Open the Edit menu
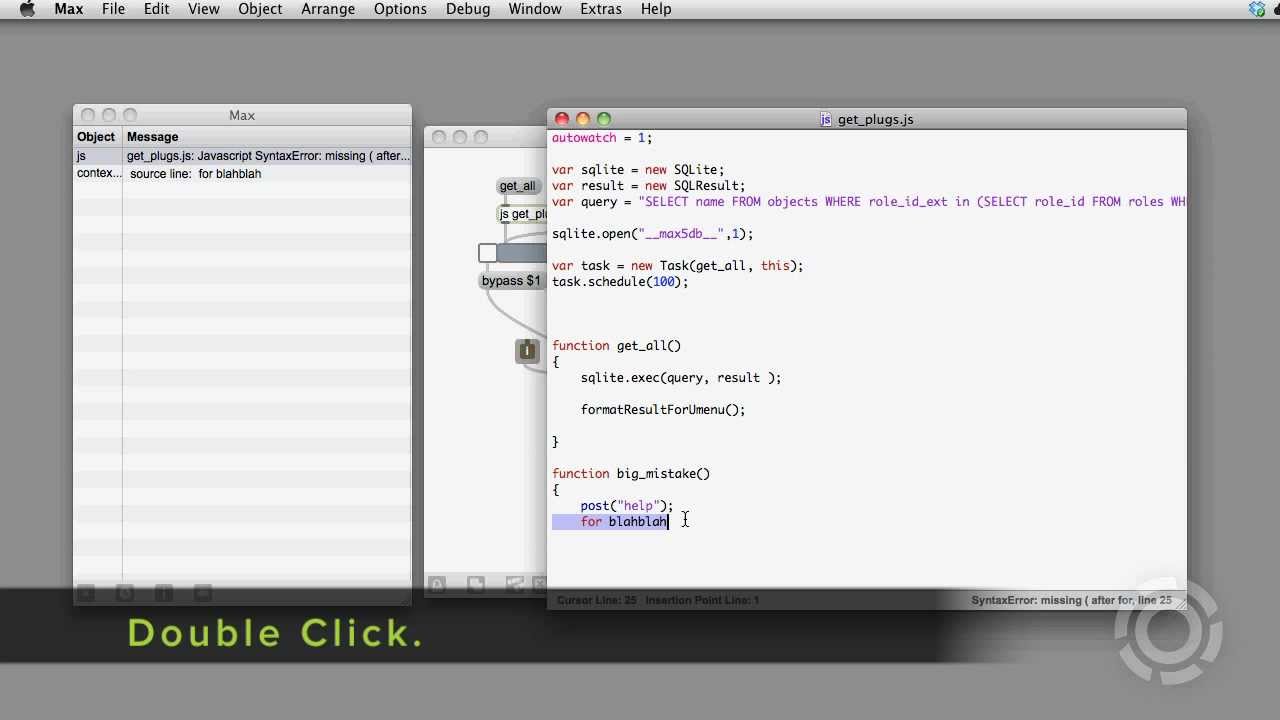This screenshot has width=1280, height=720. [x=156, y=9]
